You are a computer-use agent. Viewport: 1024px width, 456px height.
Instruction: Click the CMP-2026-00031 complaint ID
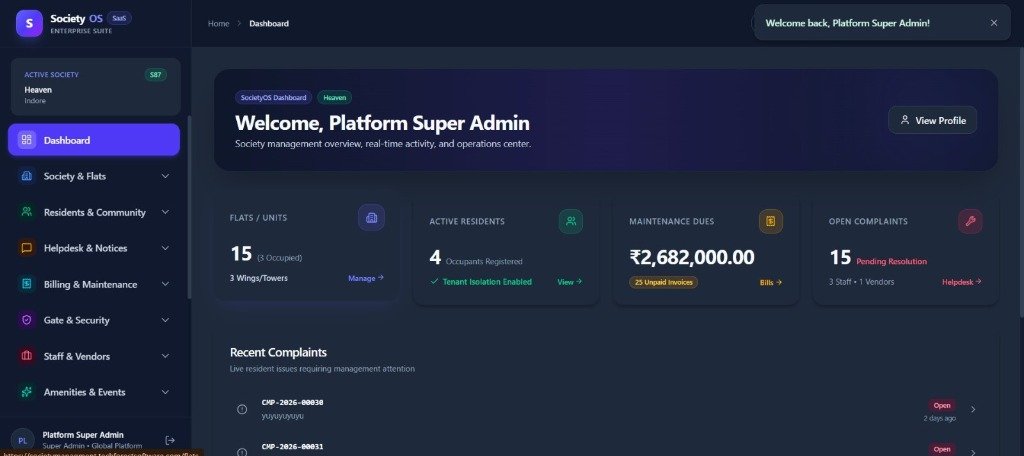click(x=293, y=447)
